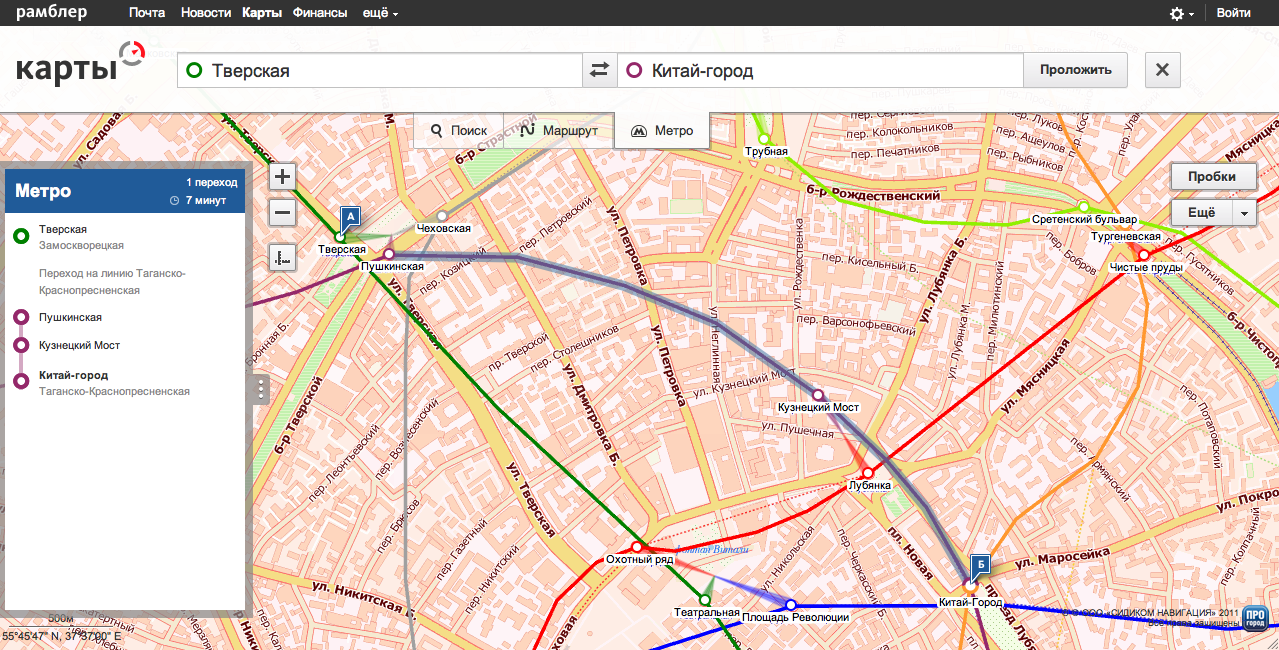Image resolution: width=1279 pixels, height=650 pixels.
Task: Click the Сретенский бульвар station marker
Action: pyautogui.click(x=1083, y=207)
